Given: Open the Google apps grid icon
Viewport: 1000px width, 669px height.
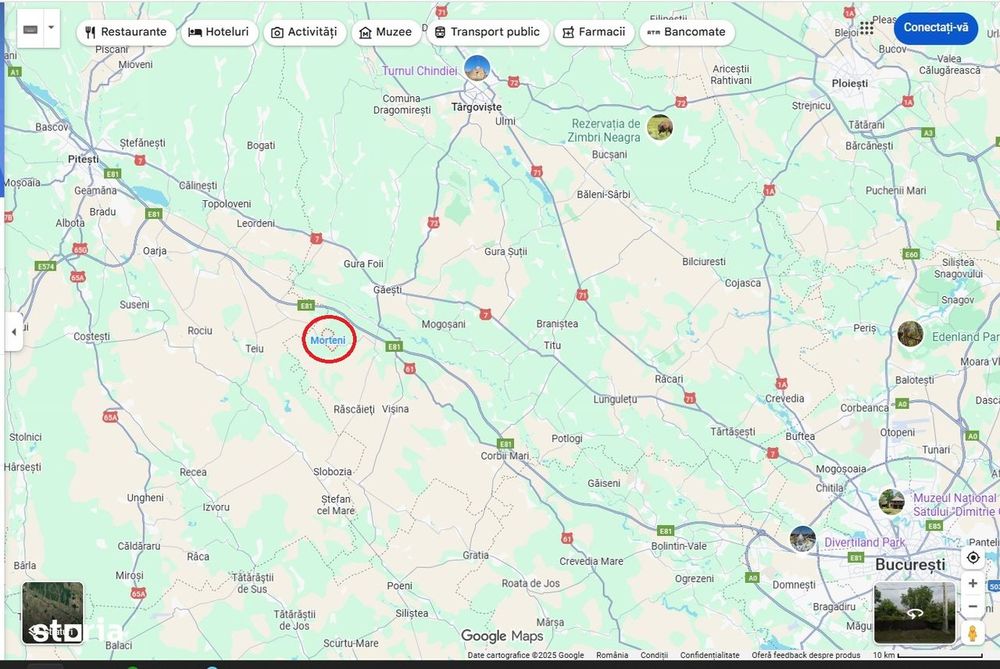Looking at the screenshot, I should (x=866, y=28).
